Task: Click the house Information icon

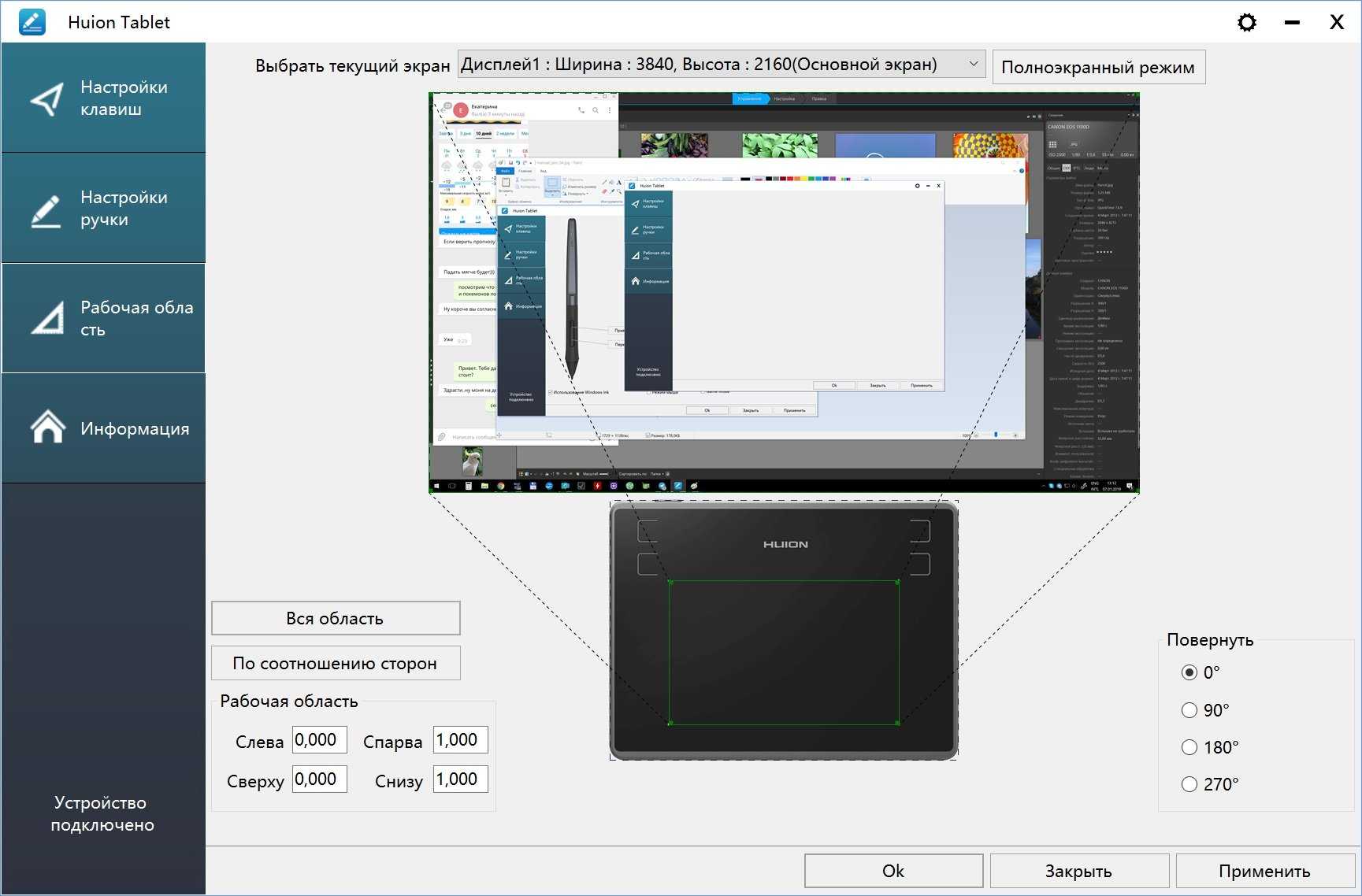Action: tap(47, 428)
